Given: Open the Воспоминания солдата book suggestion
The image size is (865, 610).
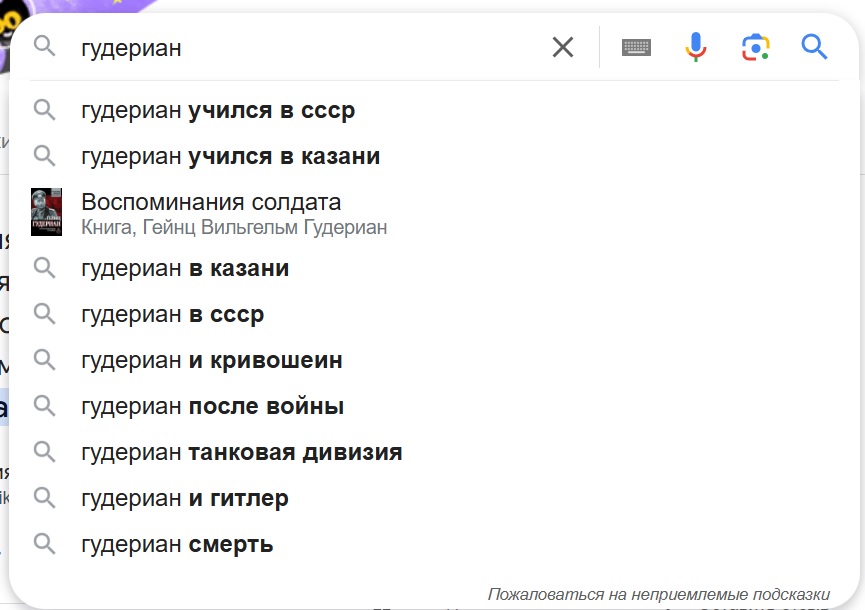Looking at the screenshot, I should pos(211,203).
